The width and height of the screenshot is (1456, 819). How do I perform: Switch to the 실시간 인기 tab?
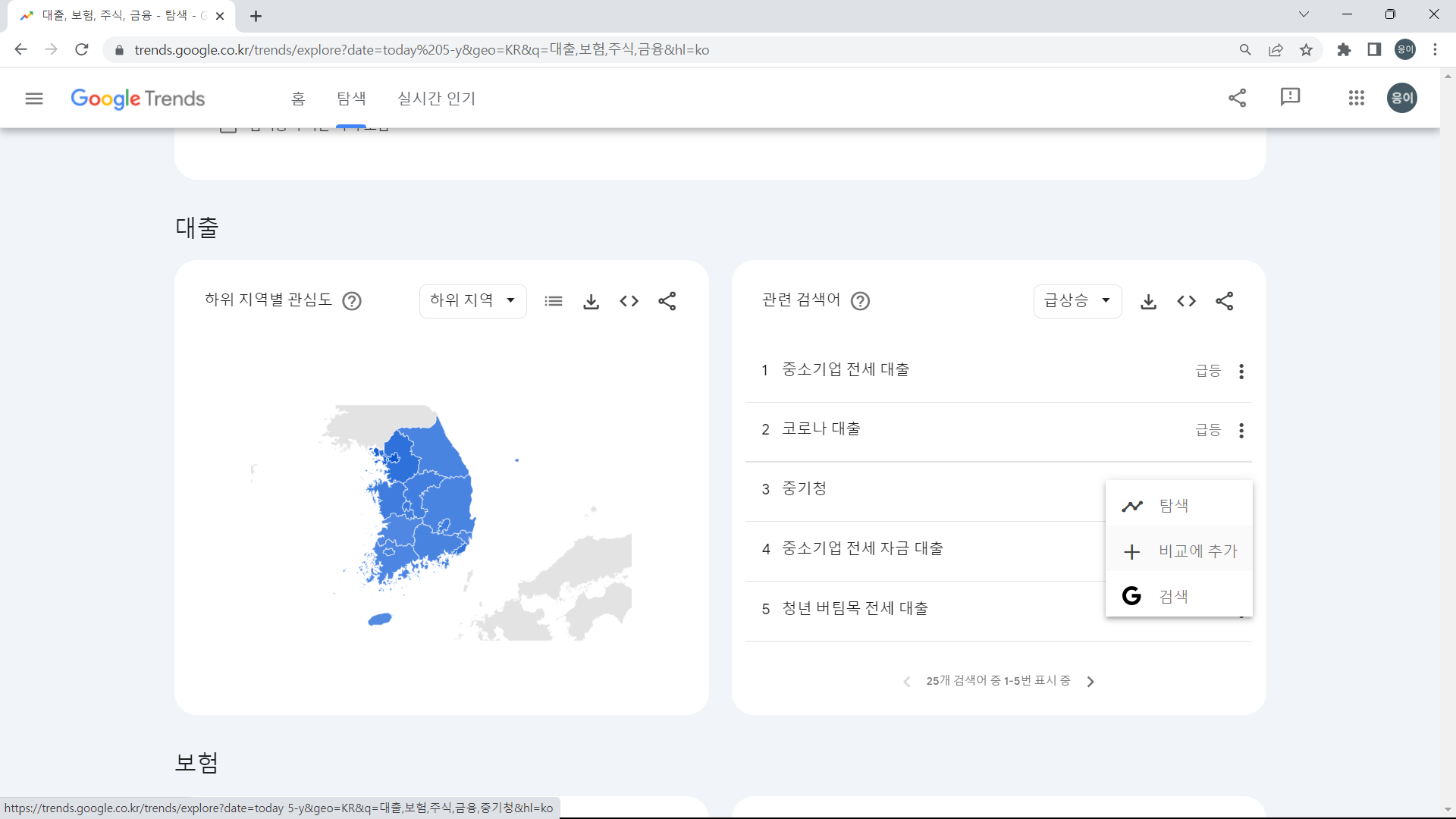click(436, 99)
